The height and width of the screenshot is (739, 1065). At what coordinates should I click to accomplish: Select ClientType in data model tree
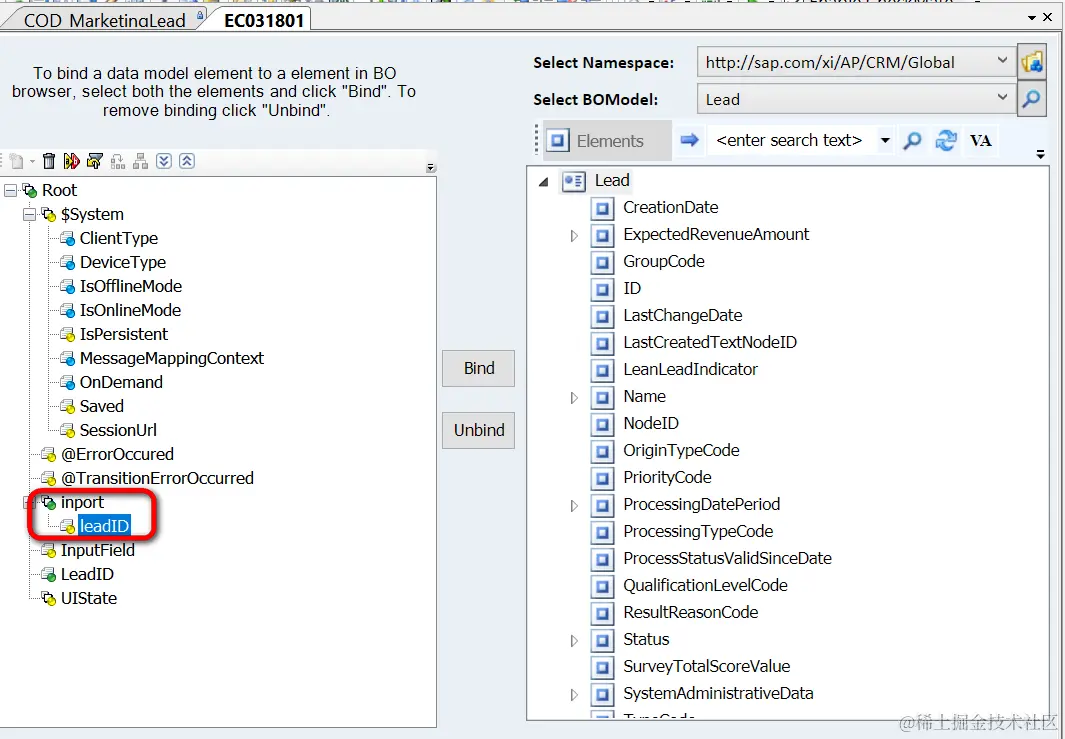(118, 238)
